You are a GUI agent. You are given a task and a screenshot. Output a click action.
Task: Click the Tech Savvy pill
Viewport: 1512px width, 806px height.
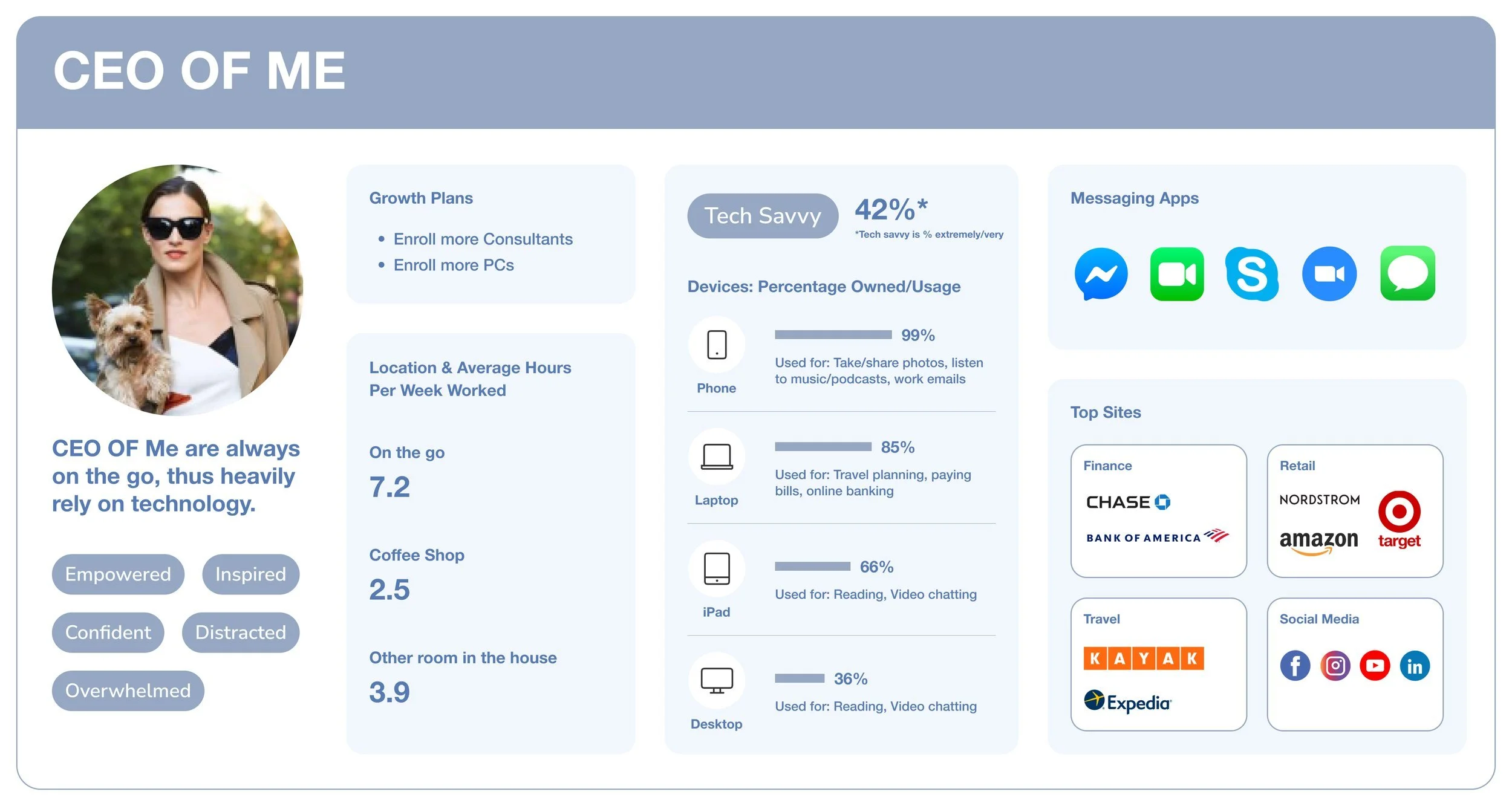[763, 216]
